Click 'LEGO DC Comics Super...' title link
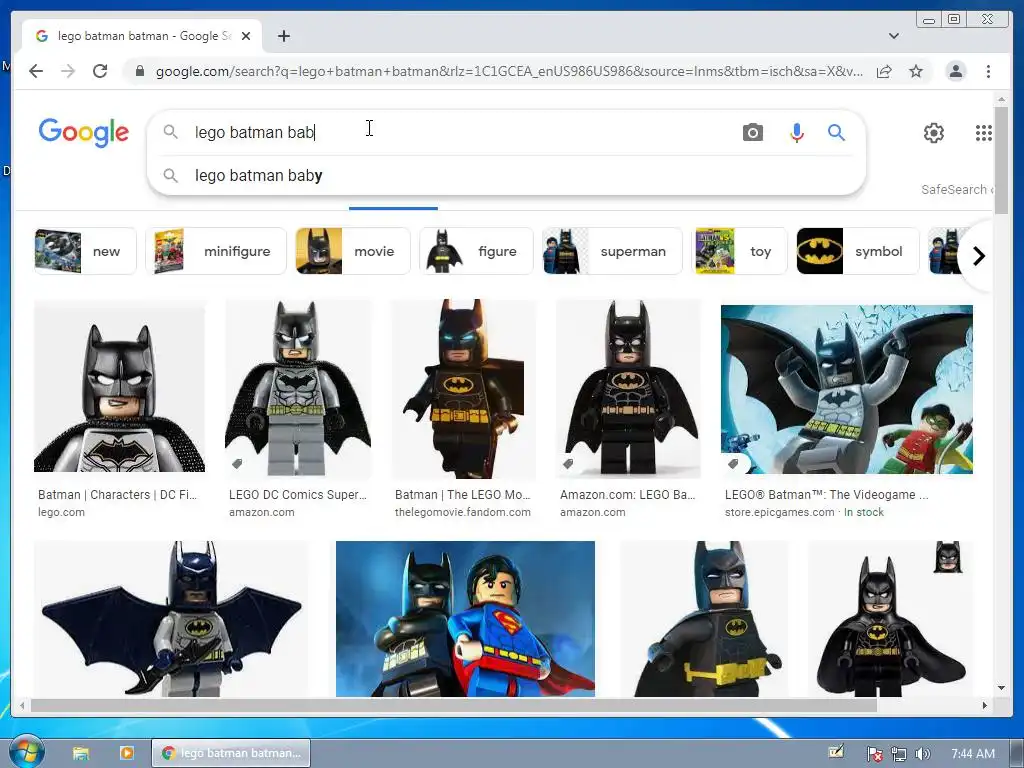 point(298,495)
